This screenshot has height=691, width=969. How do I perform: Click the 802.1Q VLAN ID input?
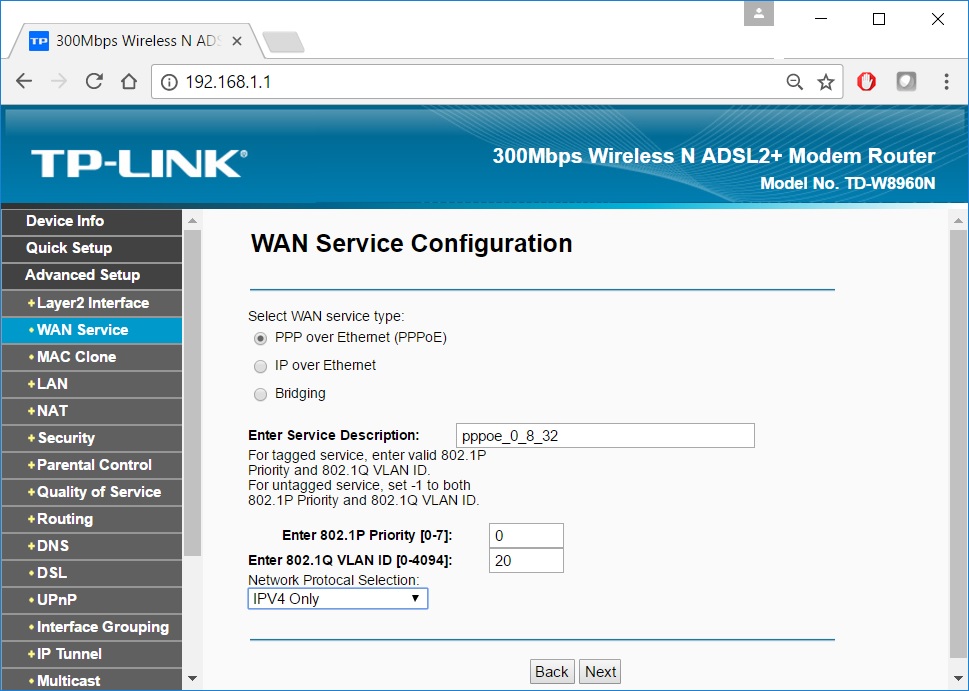(x=526, y=561)
